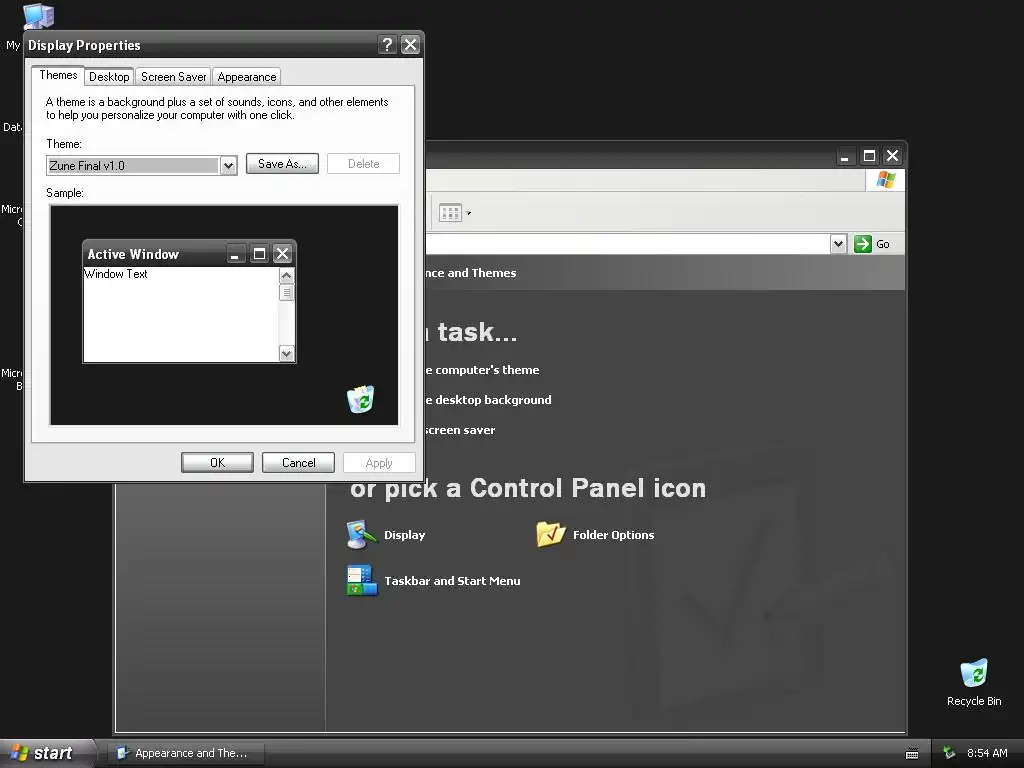Open the Screen Saver tab
The height and width of the screenshot is (768, 1024).
(x=173, y=77)
